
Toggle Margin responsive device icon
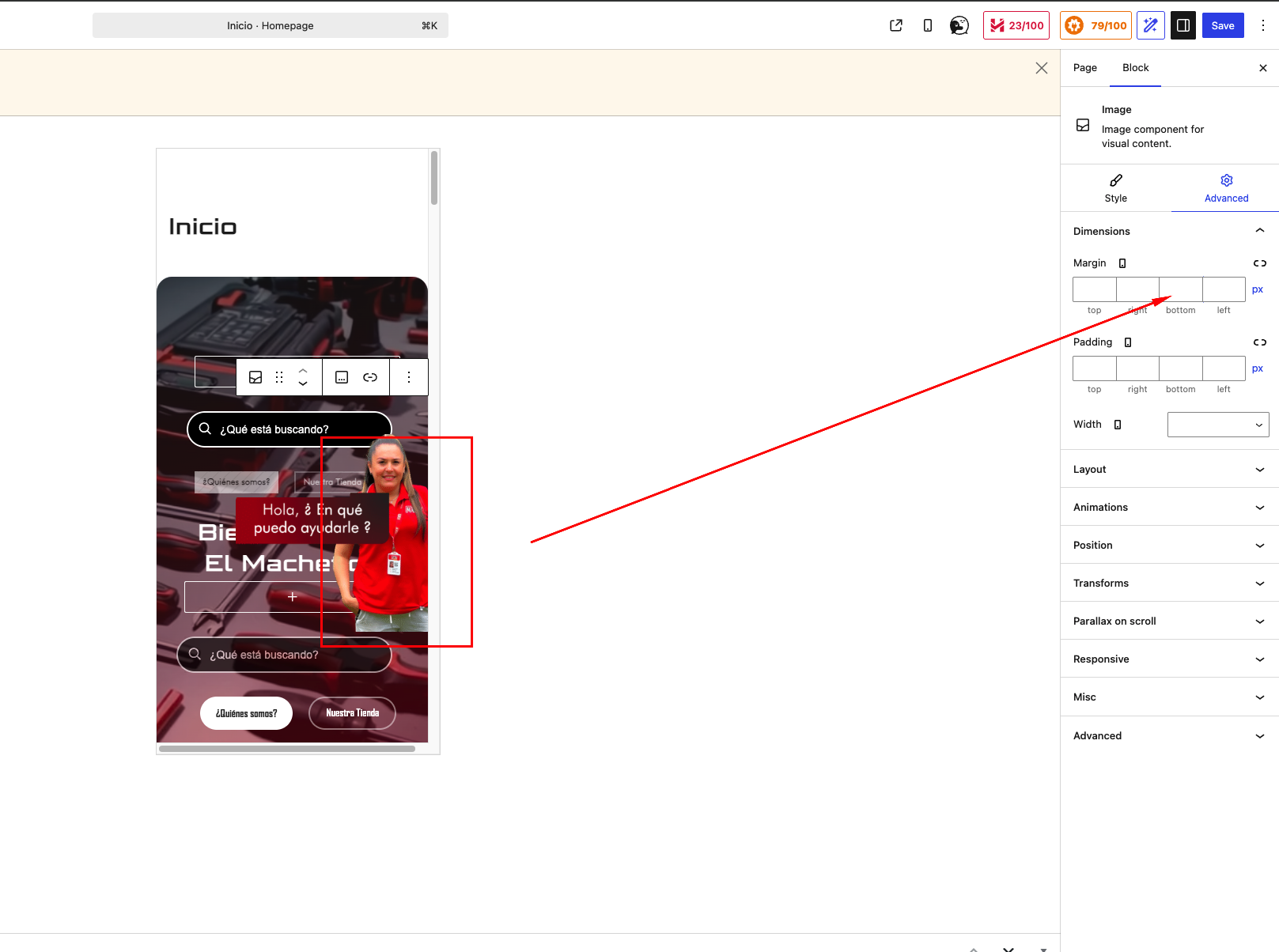tap(1122, 263)
